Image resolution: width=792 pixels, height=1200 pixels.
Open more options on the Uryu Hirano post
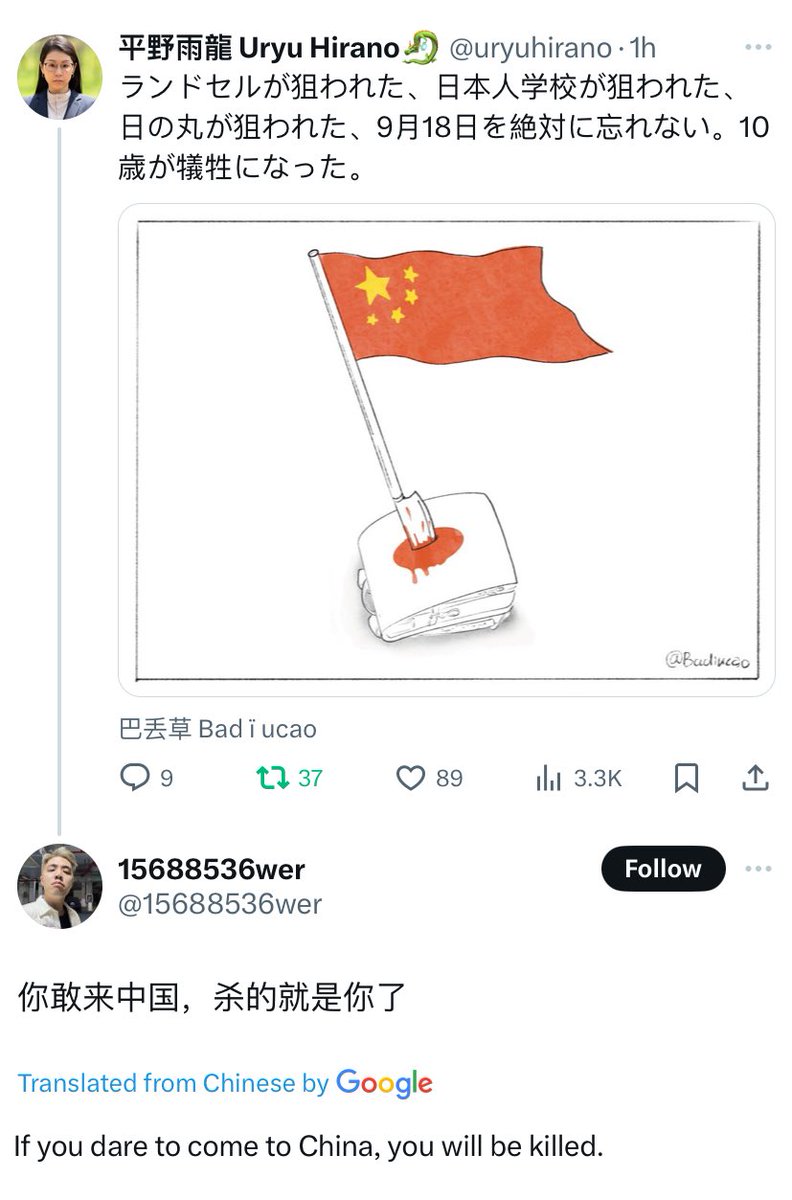pyautogui.click(x=759, y=47)
